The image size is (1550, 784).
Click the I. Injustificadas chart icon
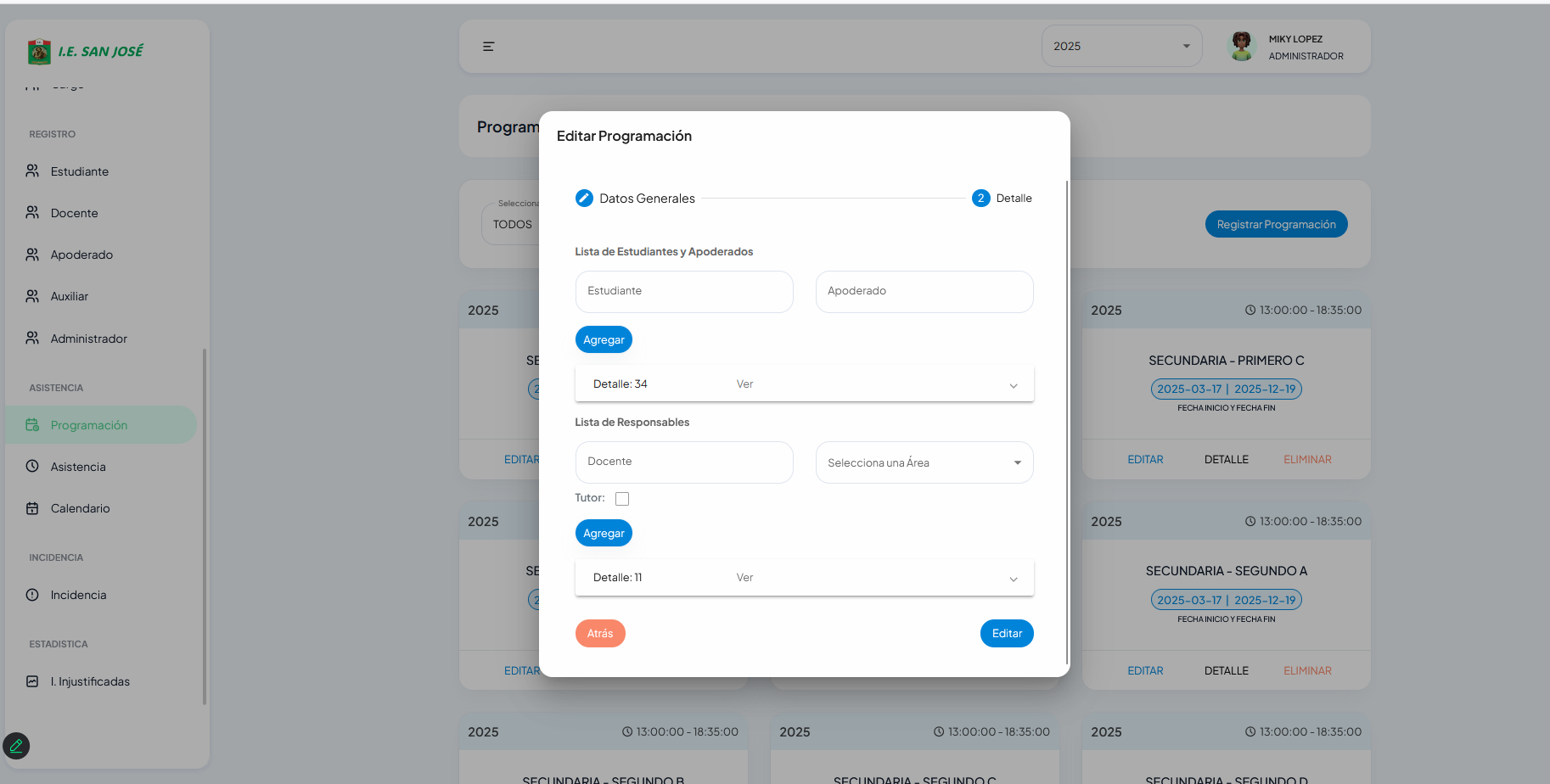32,681
